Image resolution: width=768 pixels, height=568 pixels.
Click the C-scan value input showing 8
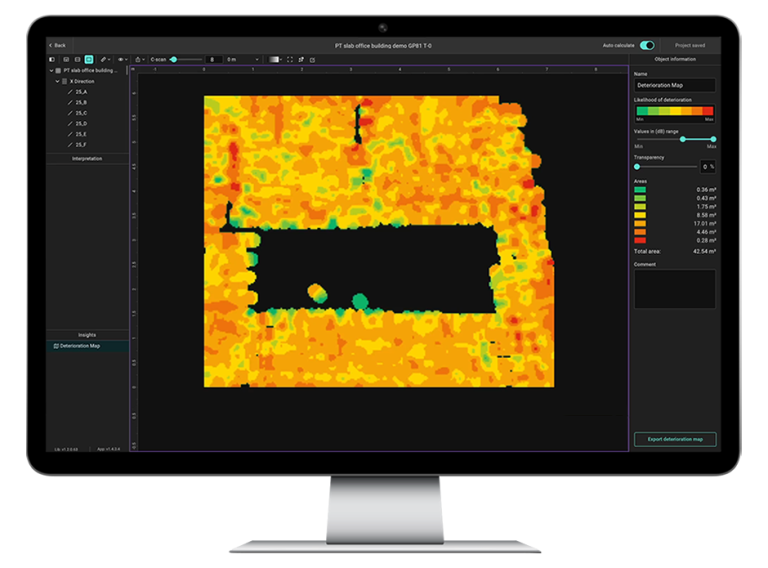pos(213,59)
